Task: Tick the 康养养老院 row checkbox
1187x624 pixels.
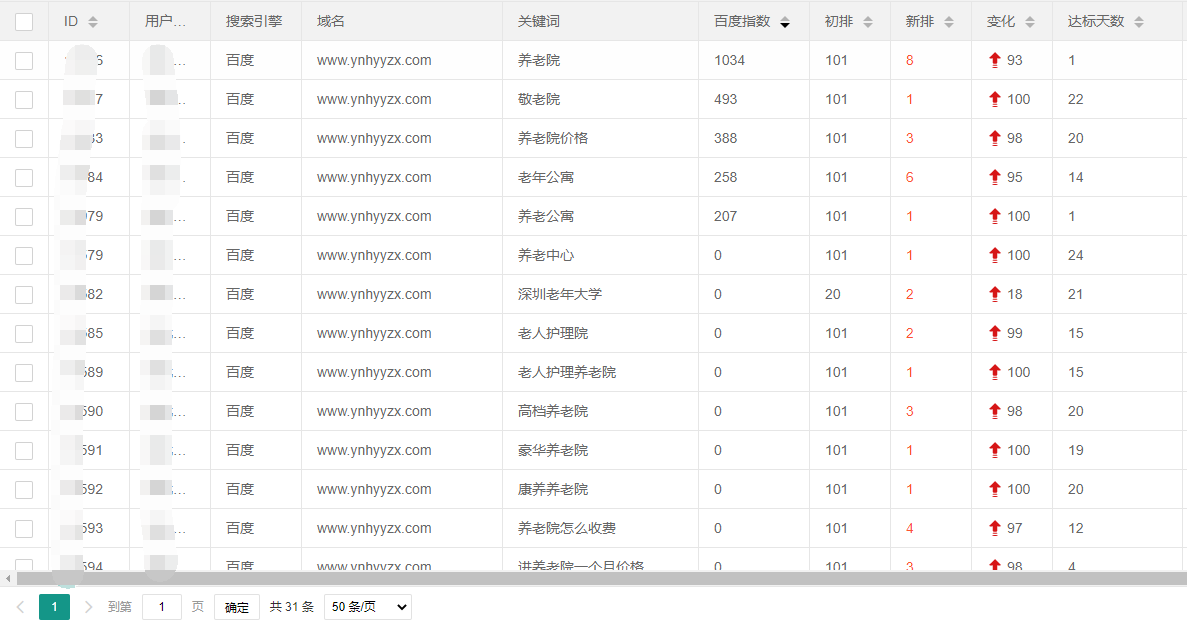Action: pyautogui.click(x=24, y=489)
